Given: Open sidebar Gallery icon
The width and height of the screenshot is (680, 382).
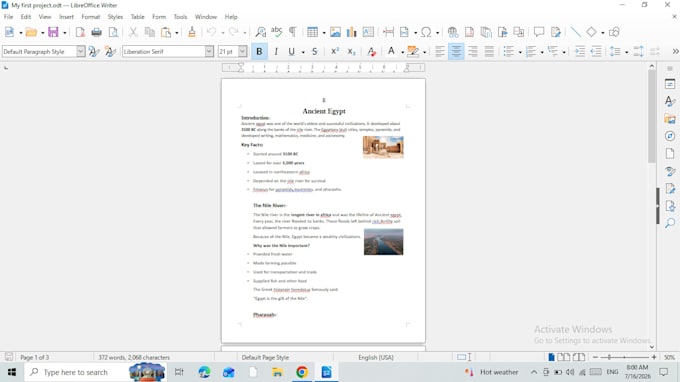Looking at the screenshot, I should coord(670,119).
